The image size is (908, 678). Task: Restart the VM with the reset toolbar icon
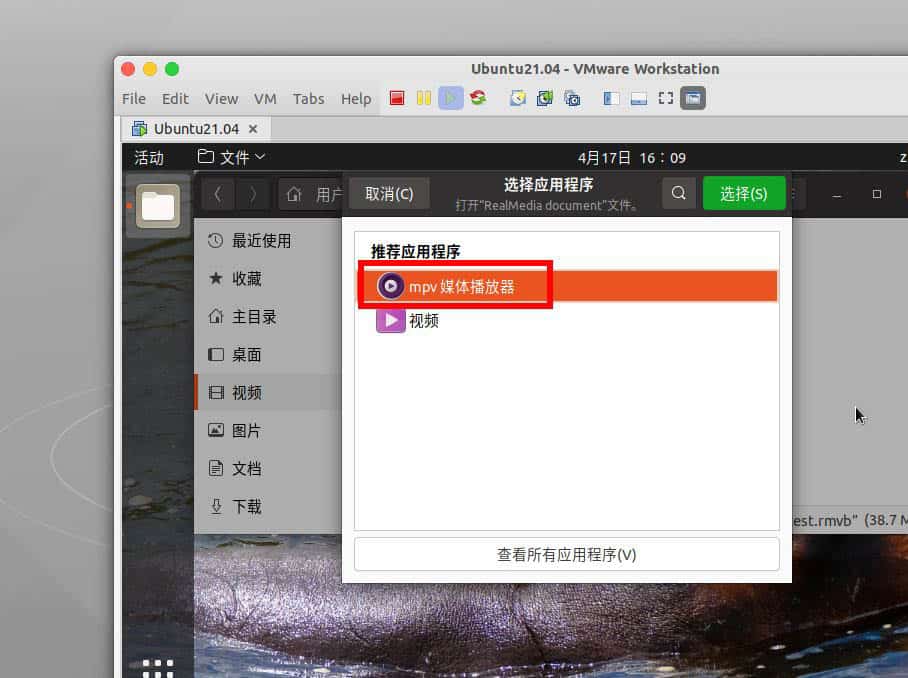pyautogui.click(x=478, y=98)
